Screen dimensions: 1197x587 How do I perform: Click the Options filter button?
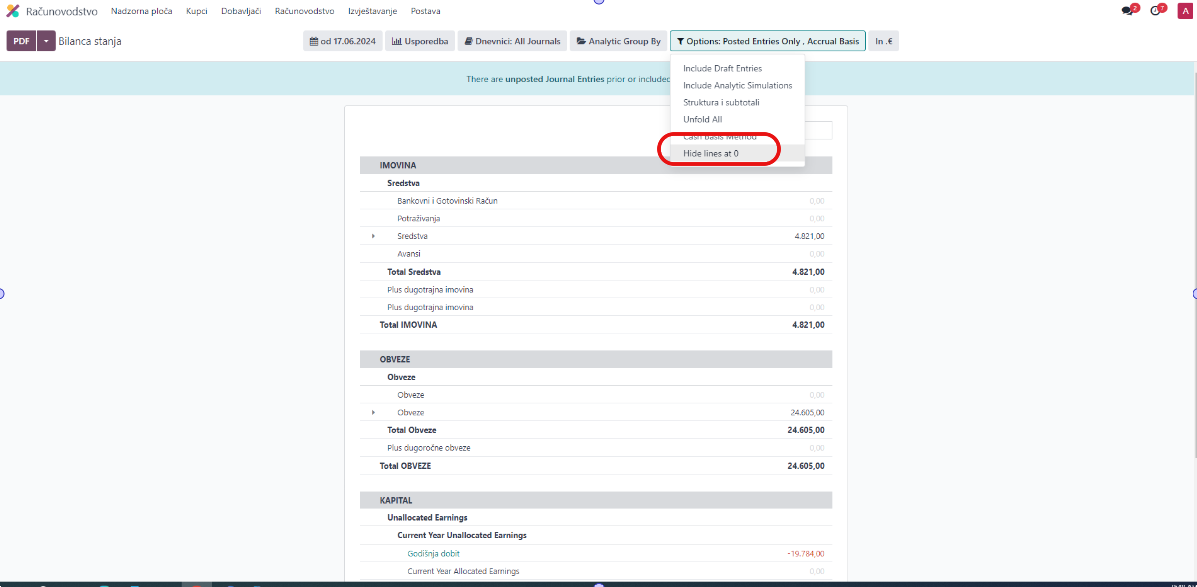(766, 42)
